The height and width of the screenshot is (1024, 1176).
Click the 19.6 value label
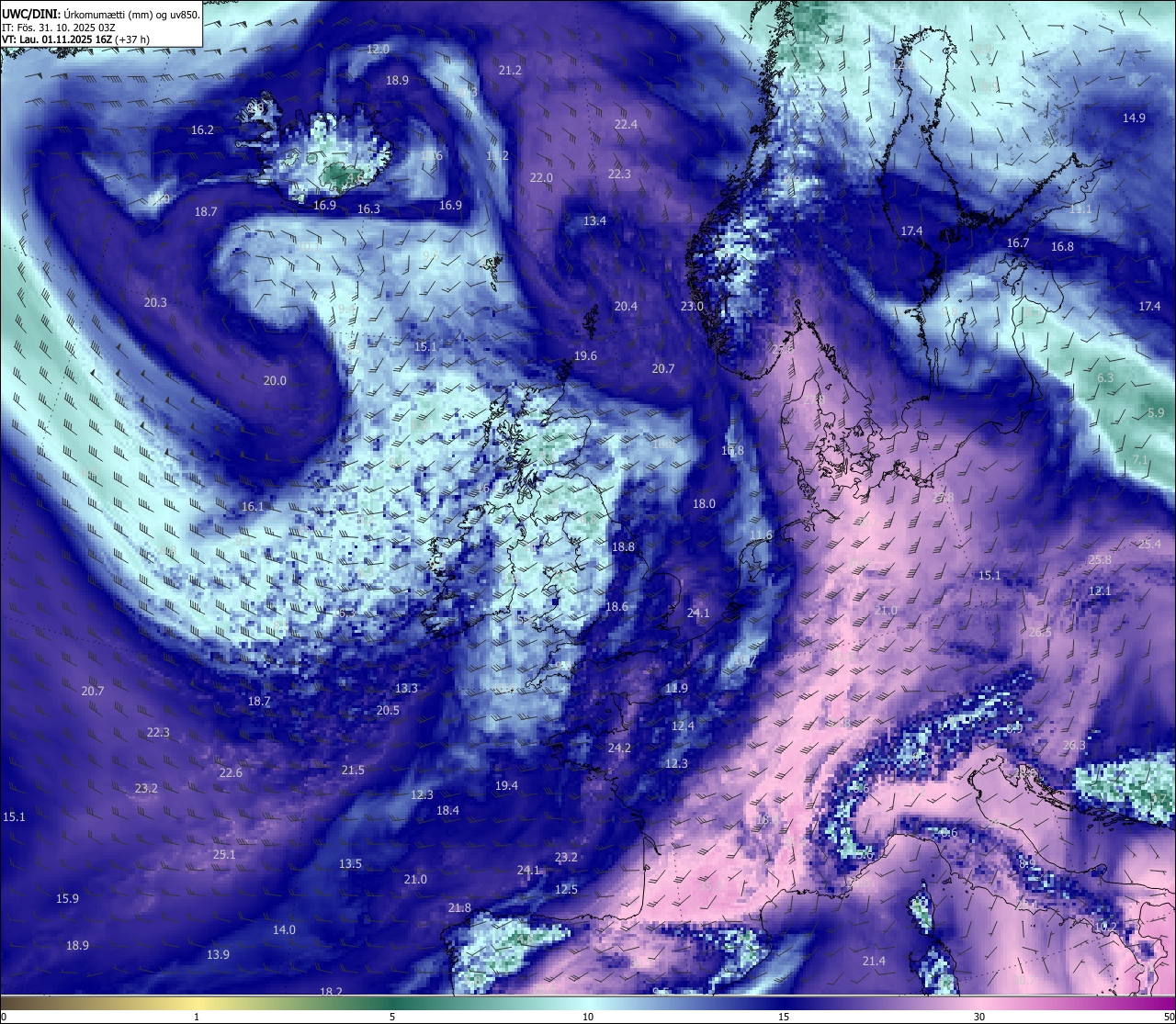click(585, 355)
